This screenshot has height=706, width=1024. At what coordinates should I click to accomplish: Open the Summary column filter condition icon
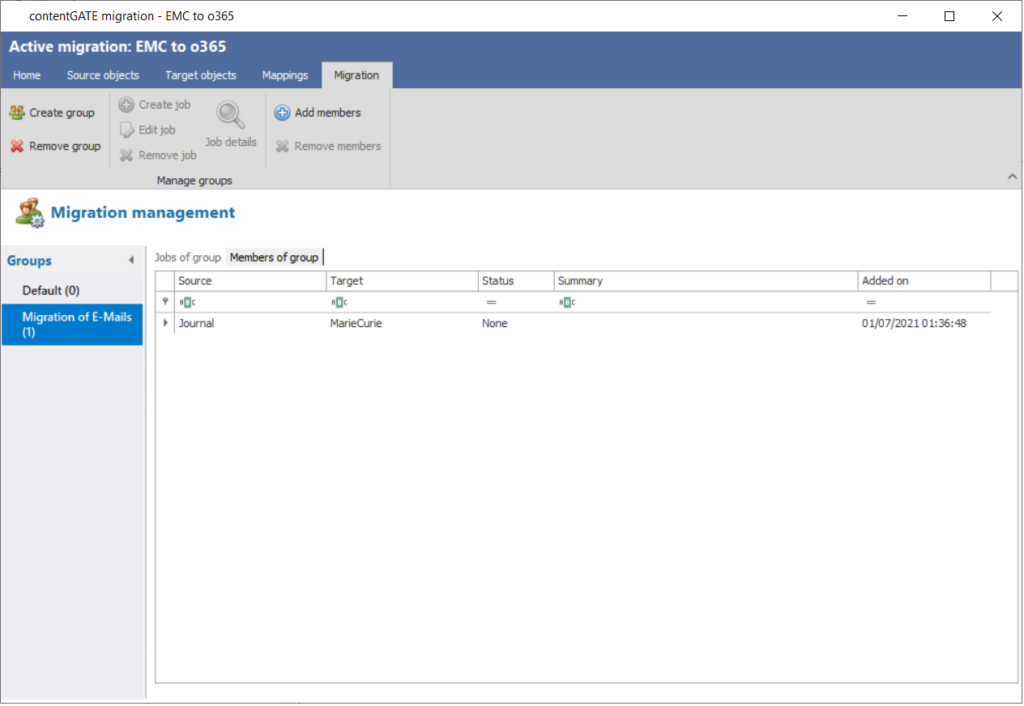(566, 301)
